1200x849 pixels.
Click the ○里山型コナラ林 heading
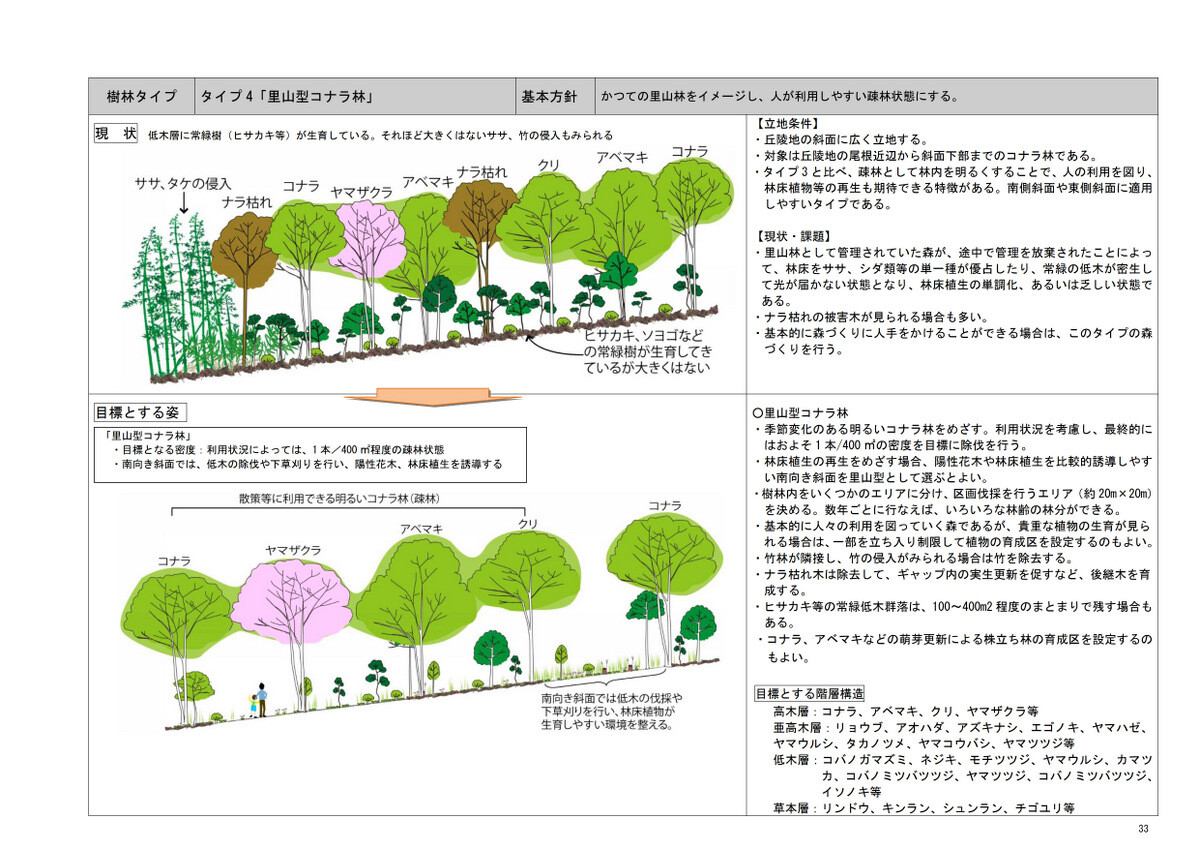click(x=799, y=412)
